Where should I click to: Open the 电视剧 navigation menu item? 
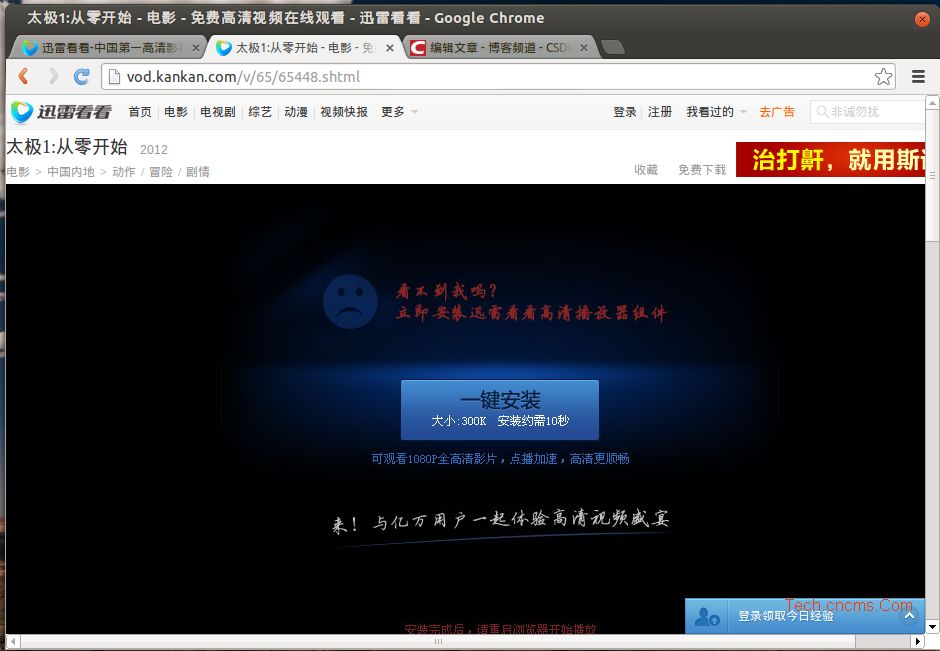[217, 112]
